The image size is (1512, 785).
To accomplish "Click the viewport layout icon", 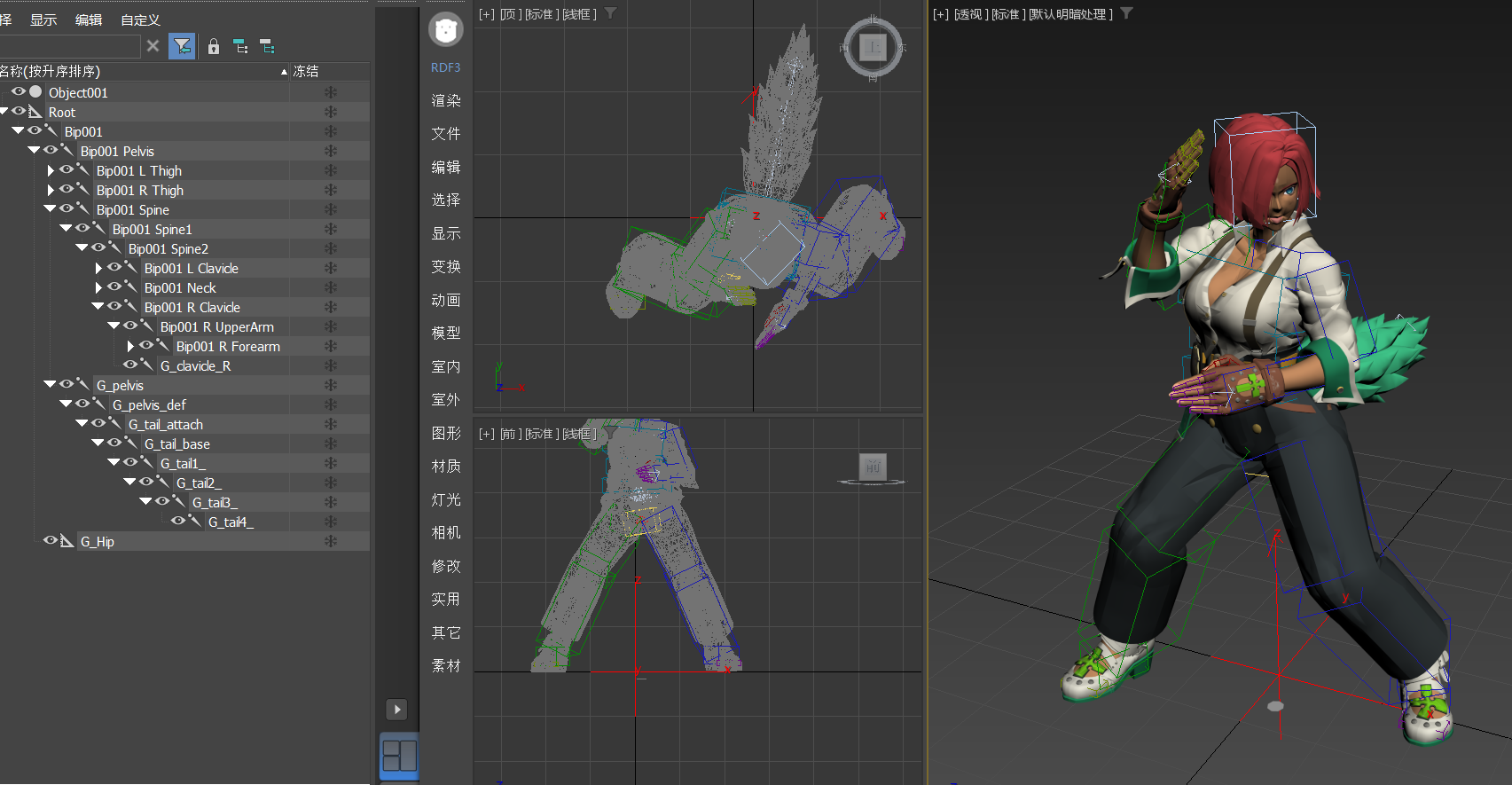I will (x=399, y=756).
